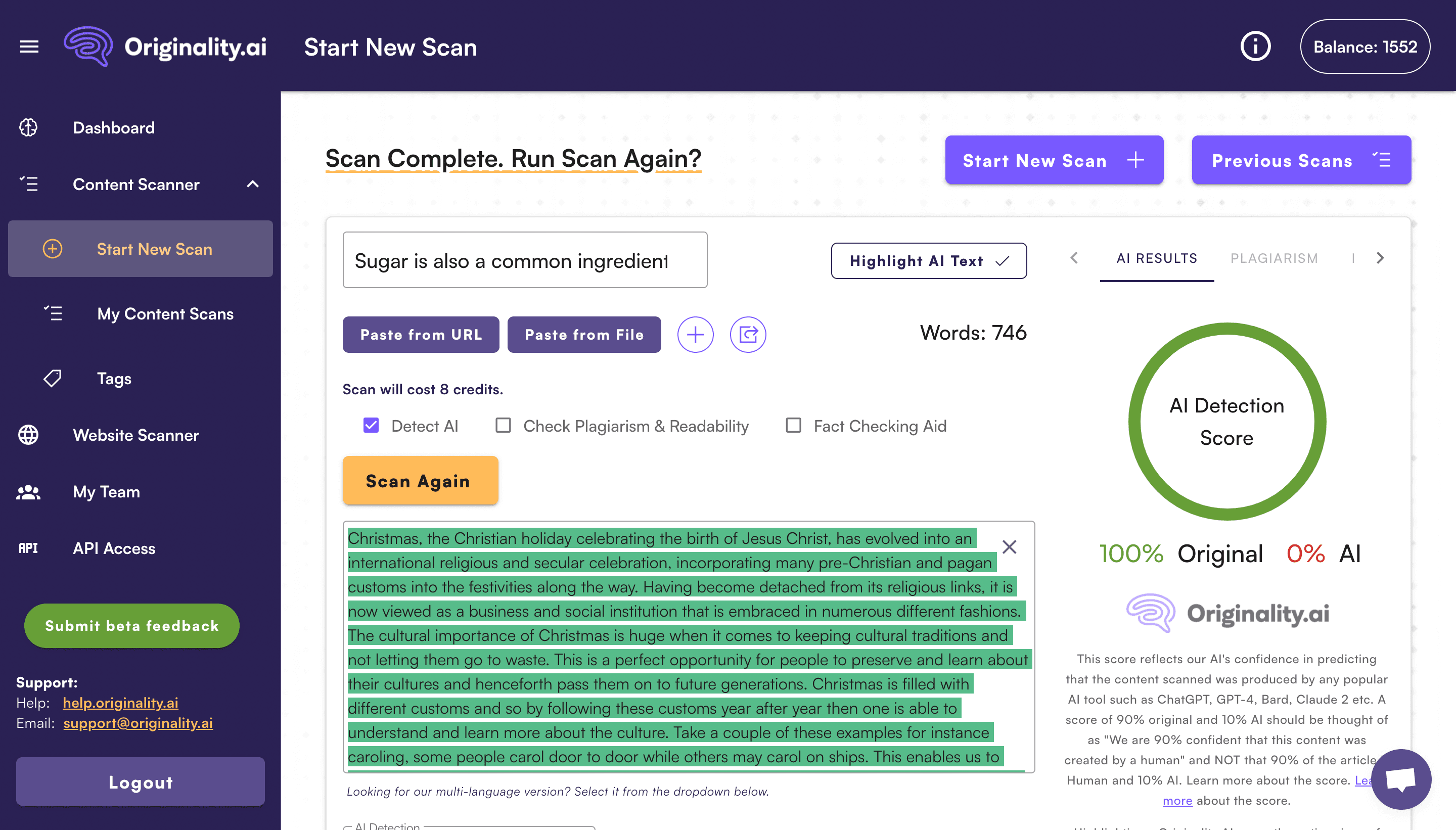Open the chat support bubble
This screenshot has height=830, width=1456.
coord(1400,779)
